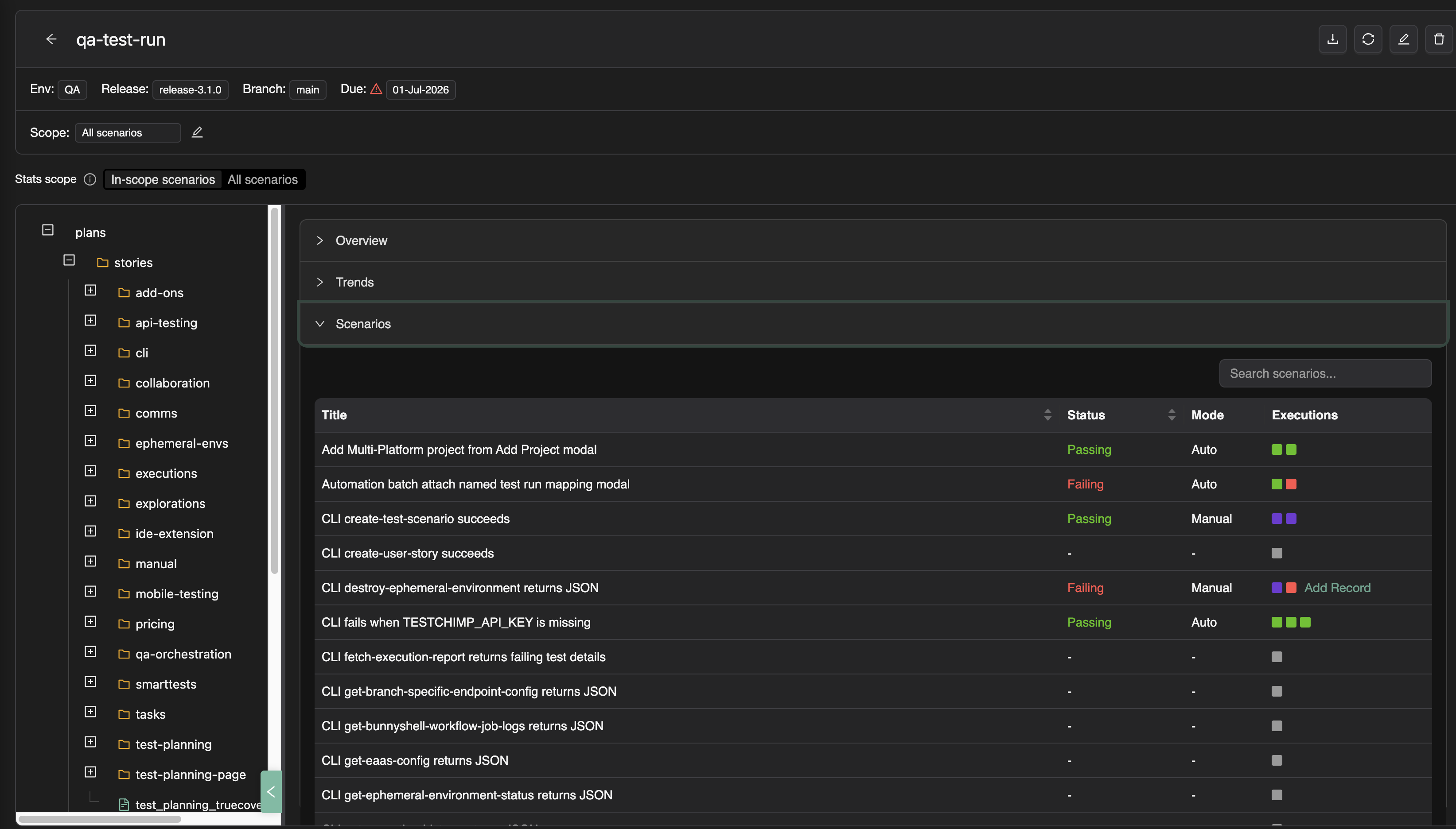Delete the test run with trash icon

[x=1439, y=39]
